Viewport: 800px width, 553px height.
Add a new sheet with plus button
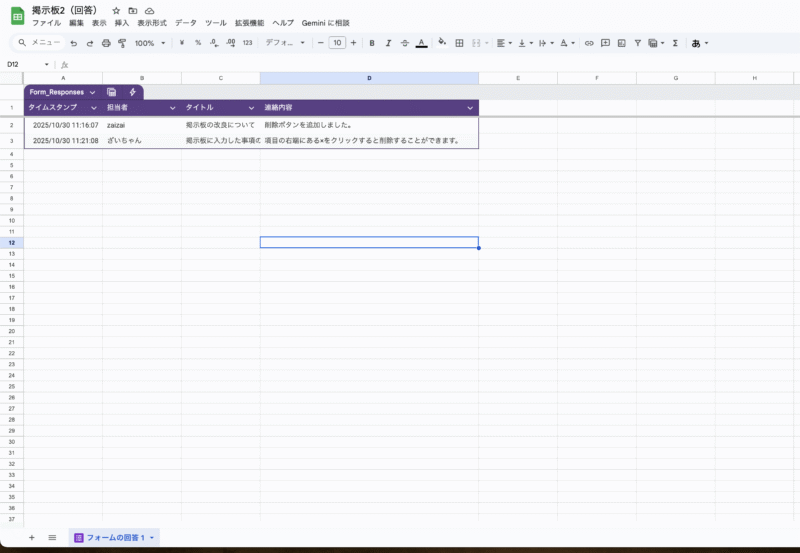point(31,538)
